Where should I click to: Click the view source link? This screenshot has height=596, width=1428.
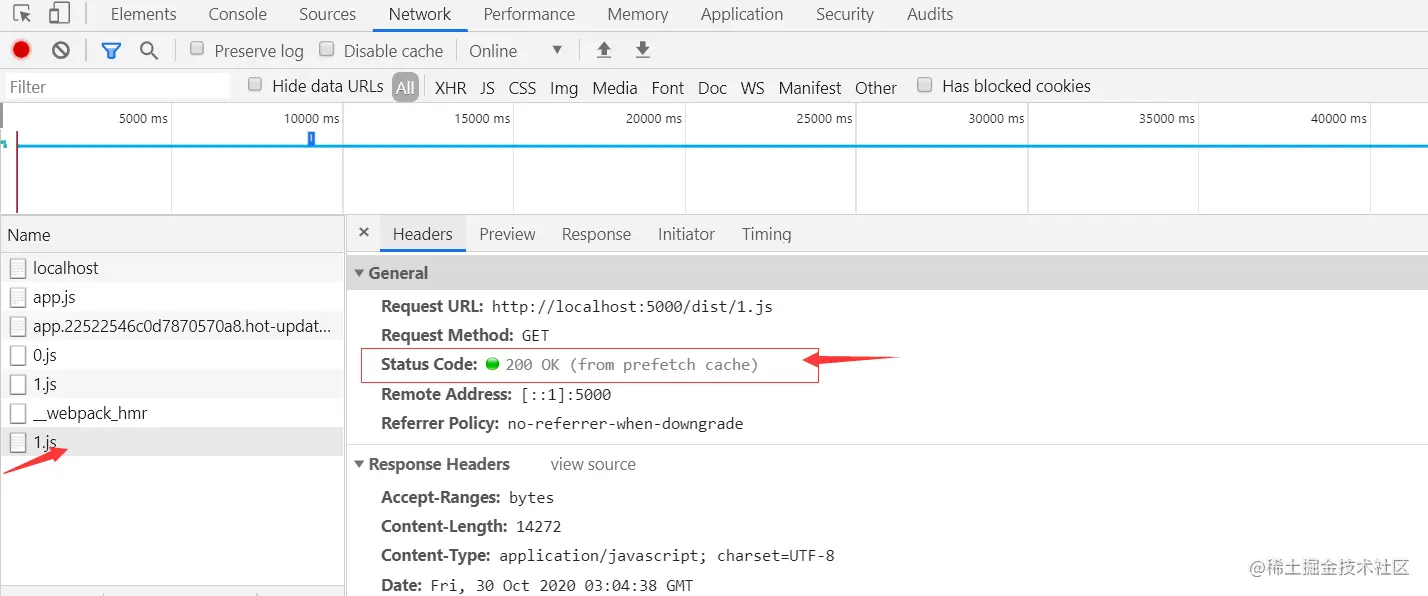click(593, 464)
